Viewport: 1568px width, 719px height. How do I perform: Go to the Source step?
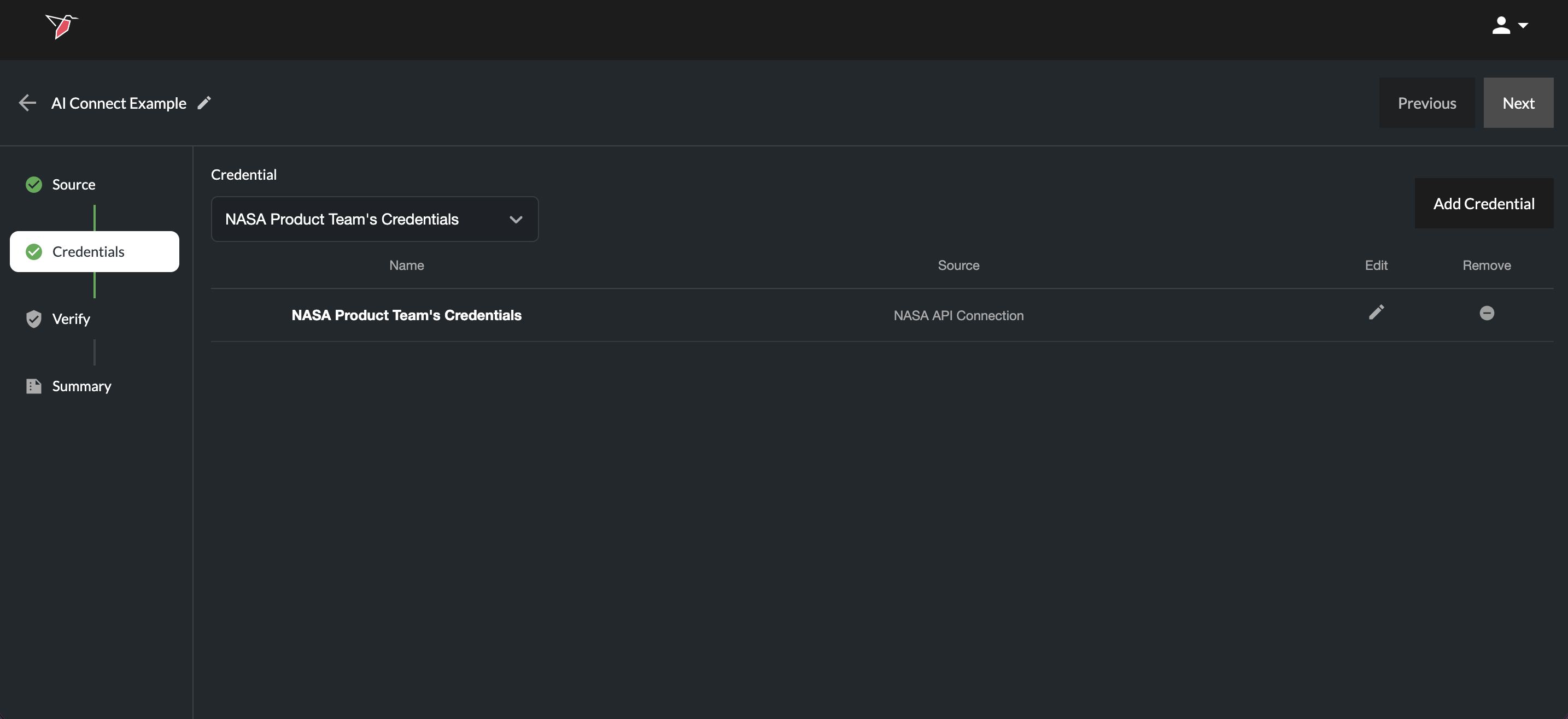tap(74, 184)
